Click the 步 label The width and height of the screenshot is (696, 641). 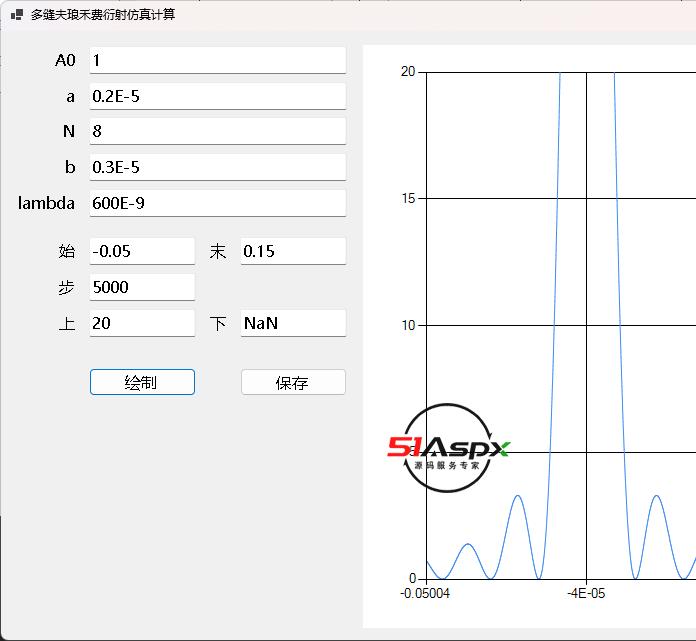coord(67,287)
